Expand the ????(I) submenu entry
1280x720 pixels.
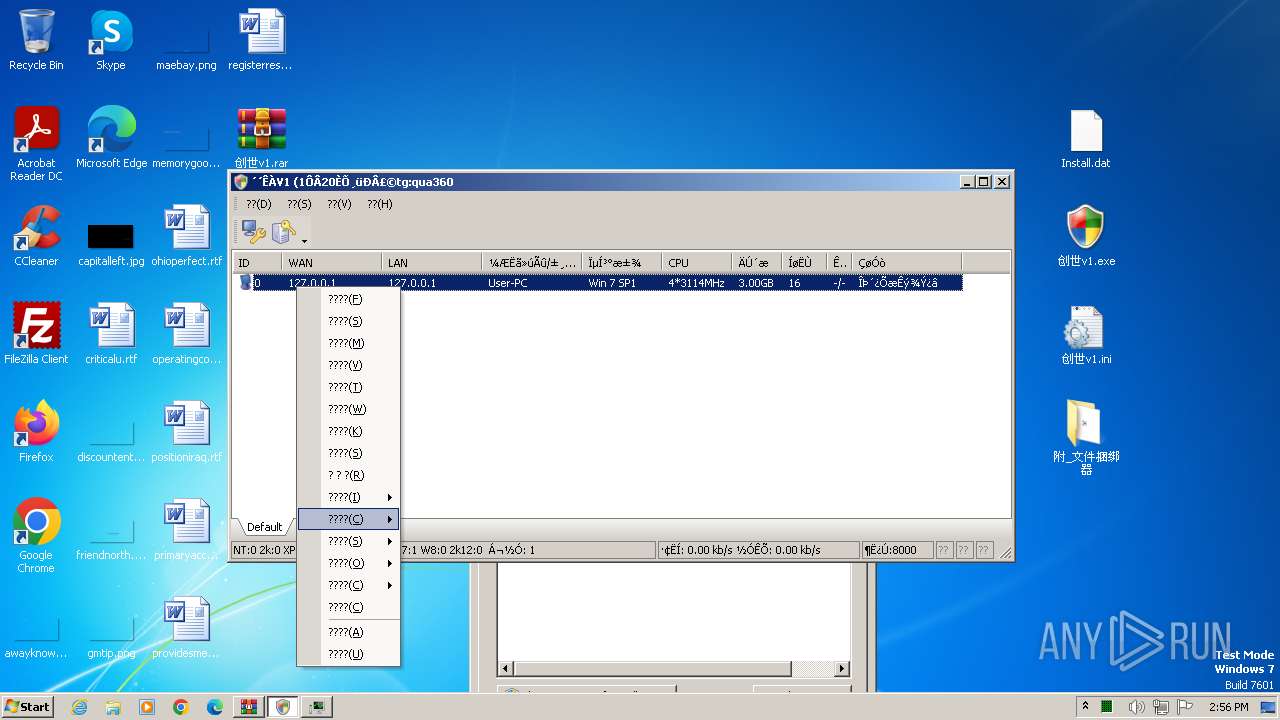[x=348, y=497]
